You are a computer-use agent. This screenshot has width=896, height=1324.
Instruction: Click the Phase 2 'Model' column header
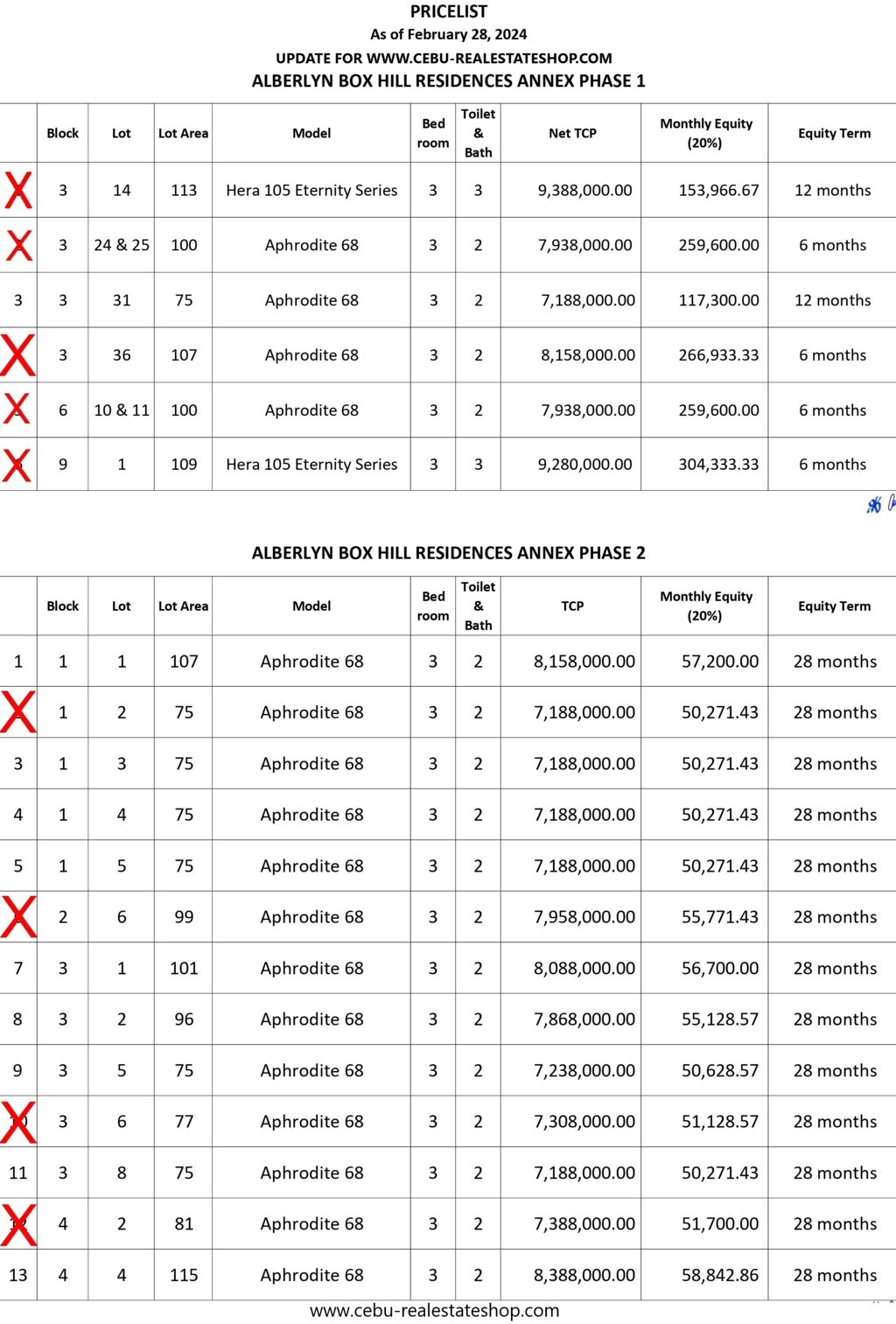311,606
